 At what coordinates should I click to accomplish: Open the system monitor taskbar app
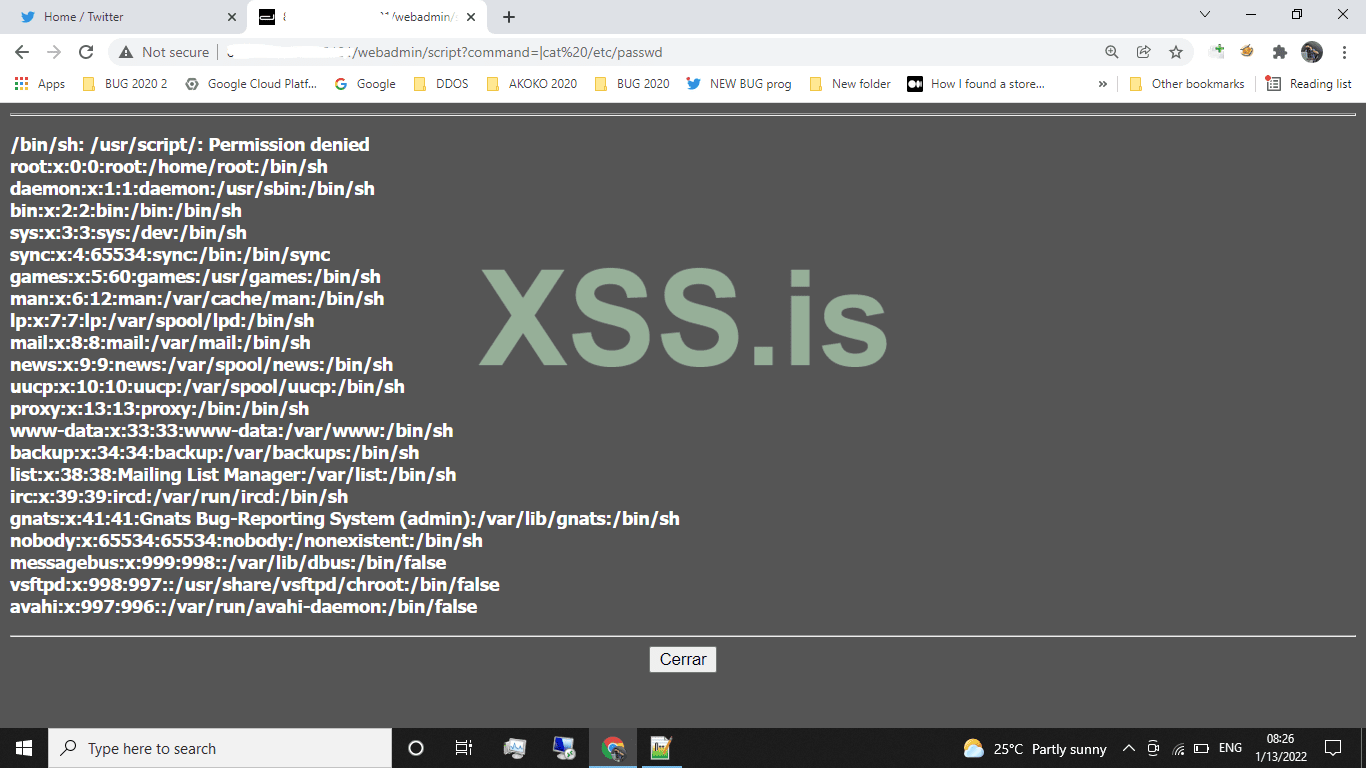click(515, 748)
